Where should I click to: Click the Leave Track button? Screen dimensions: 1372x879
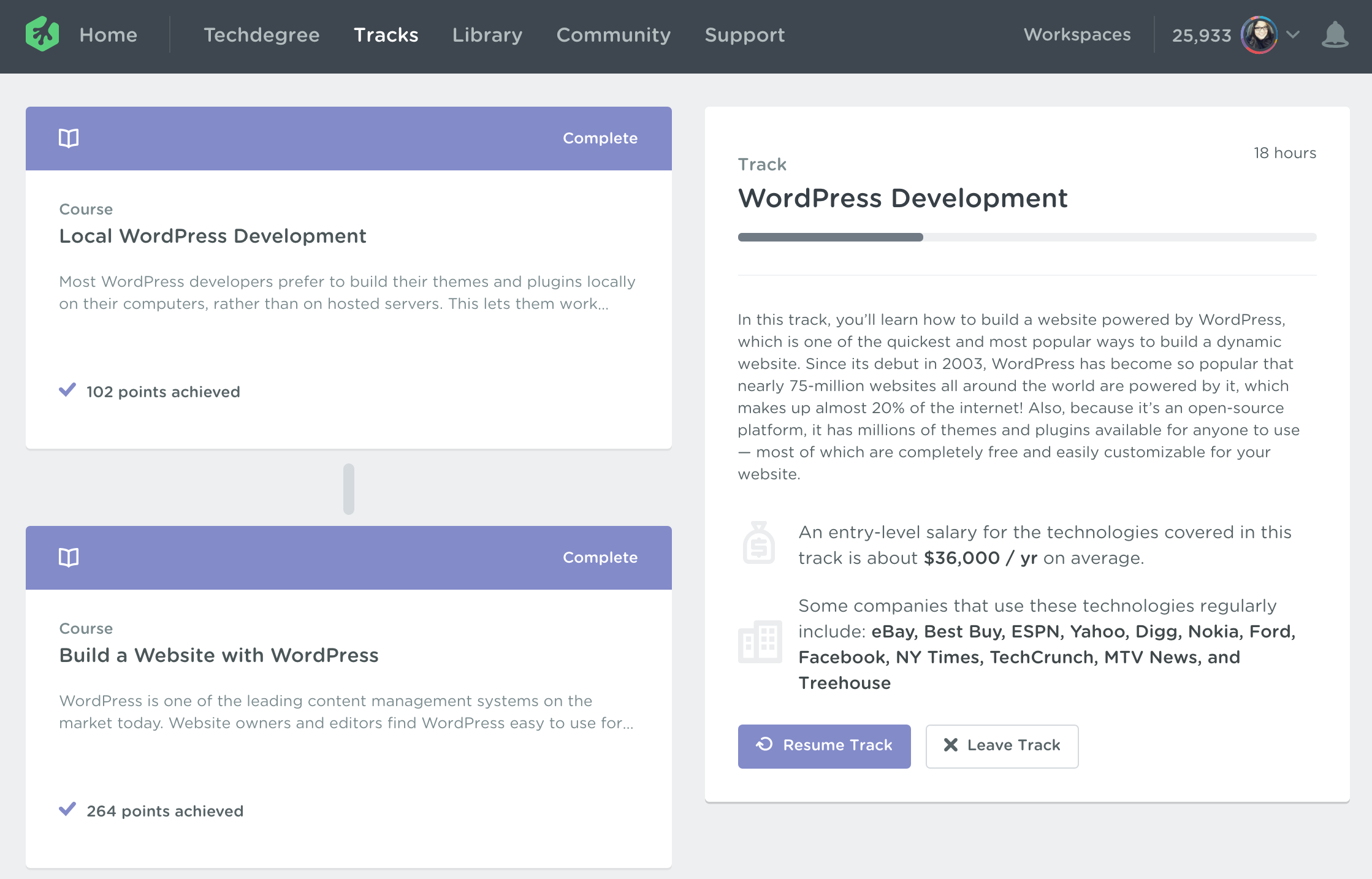1002,746
